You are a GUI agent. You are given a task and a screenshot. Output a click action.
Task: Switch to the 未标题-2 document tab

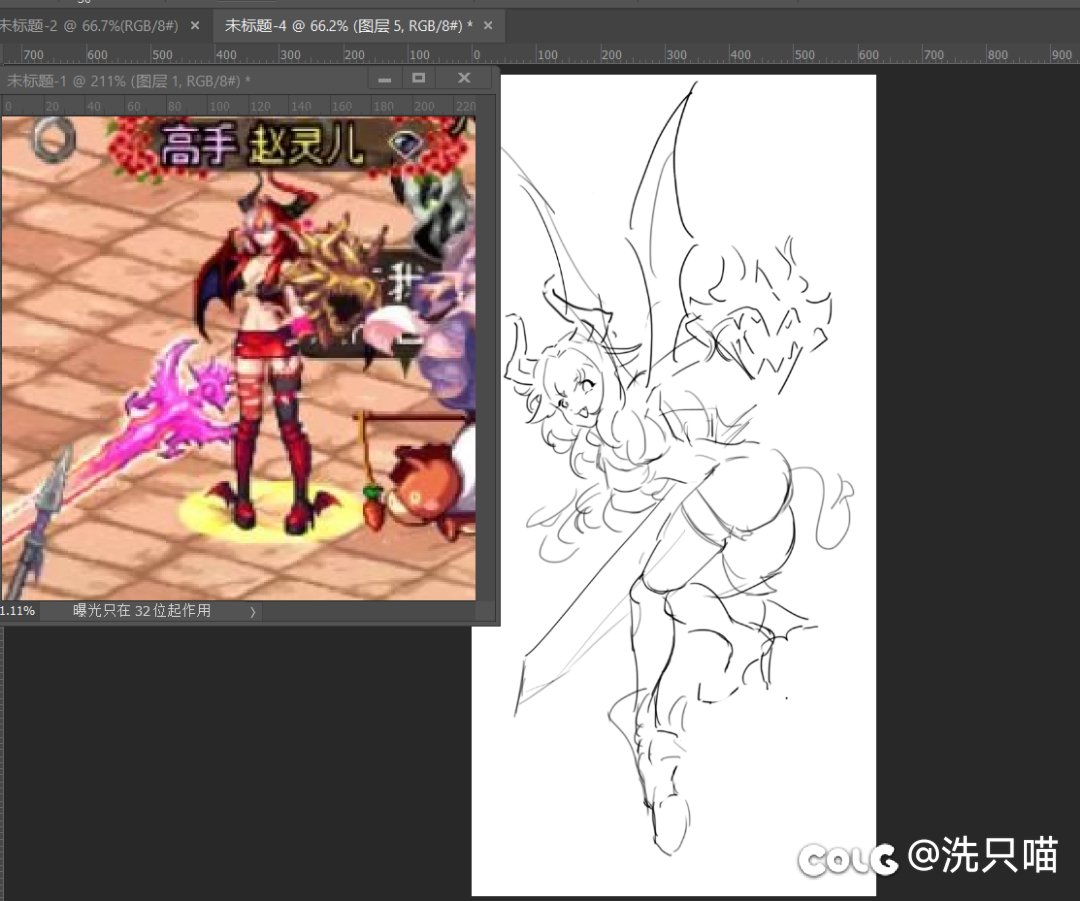click(x=88, y=26)
